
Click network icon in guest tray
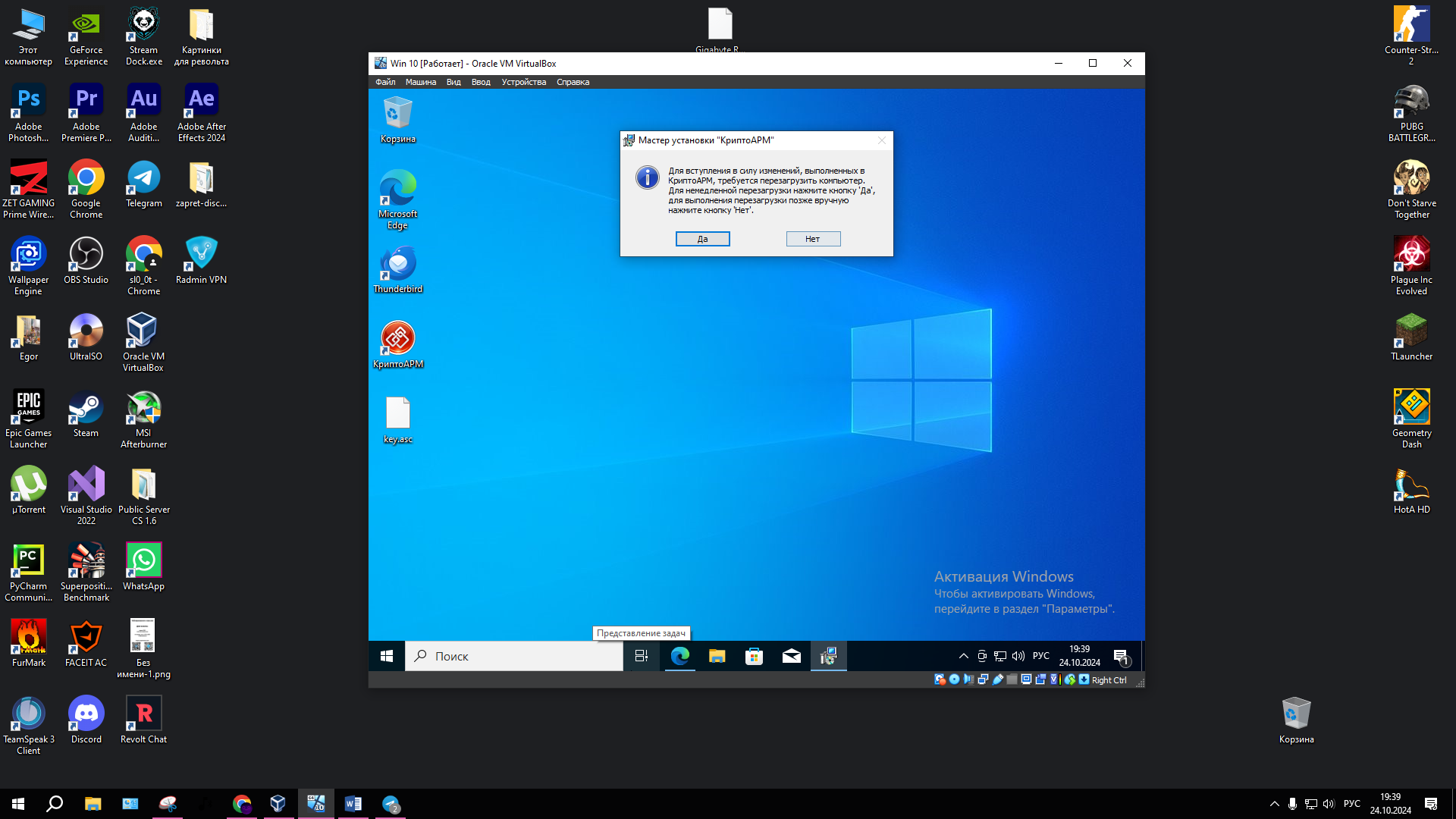pyautogui.click(x=1000, y=656)
